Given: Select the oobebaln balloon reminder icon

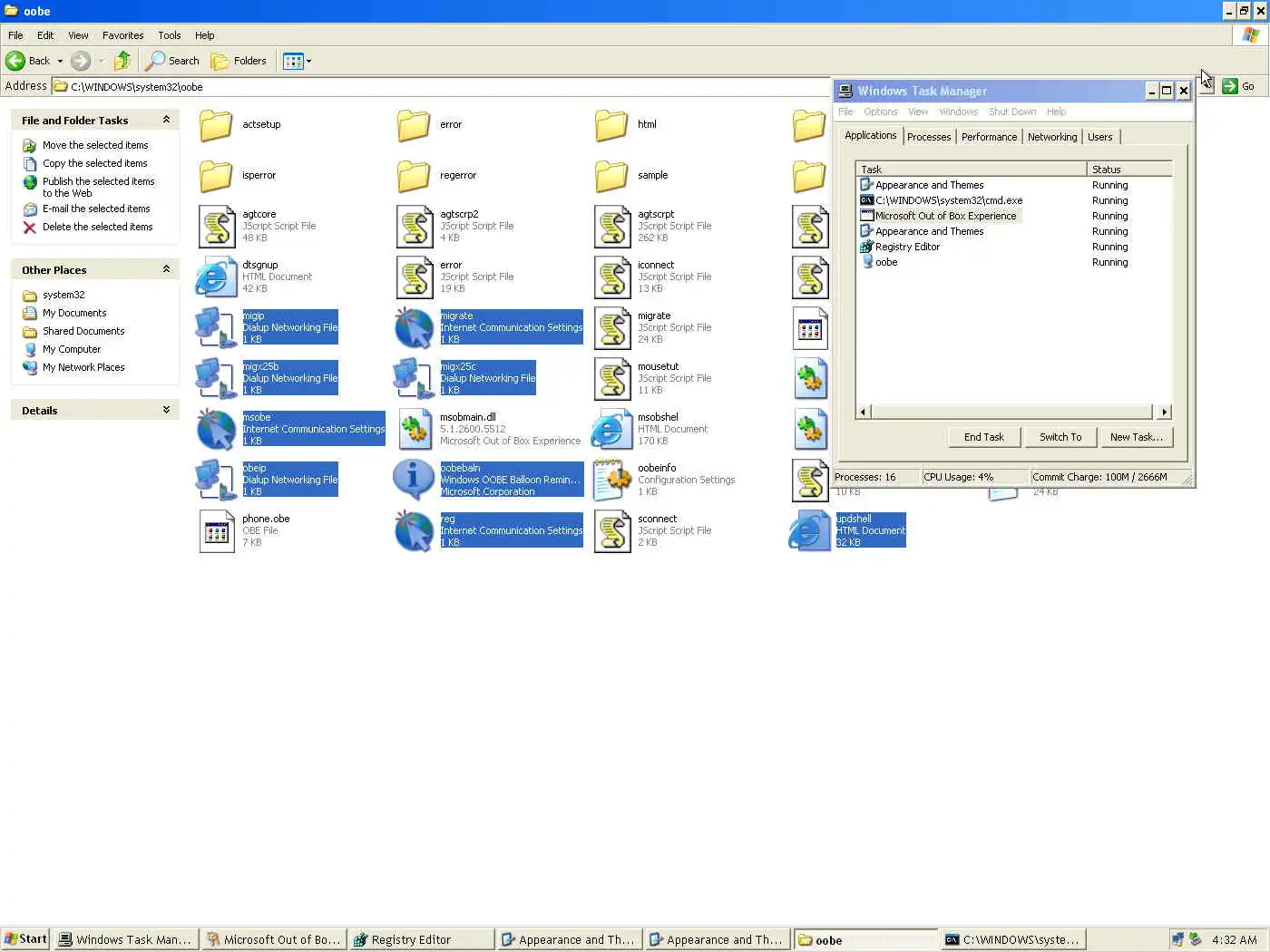Looking at the screenshot, I should pos(414,480).
